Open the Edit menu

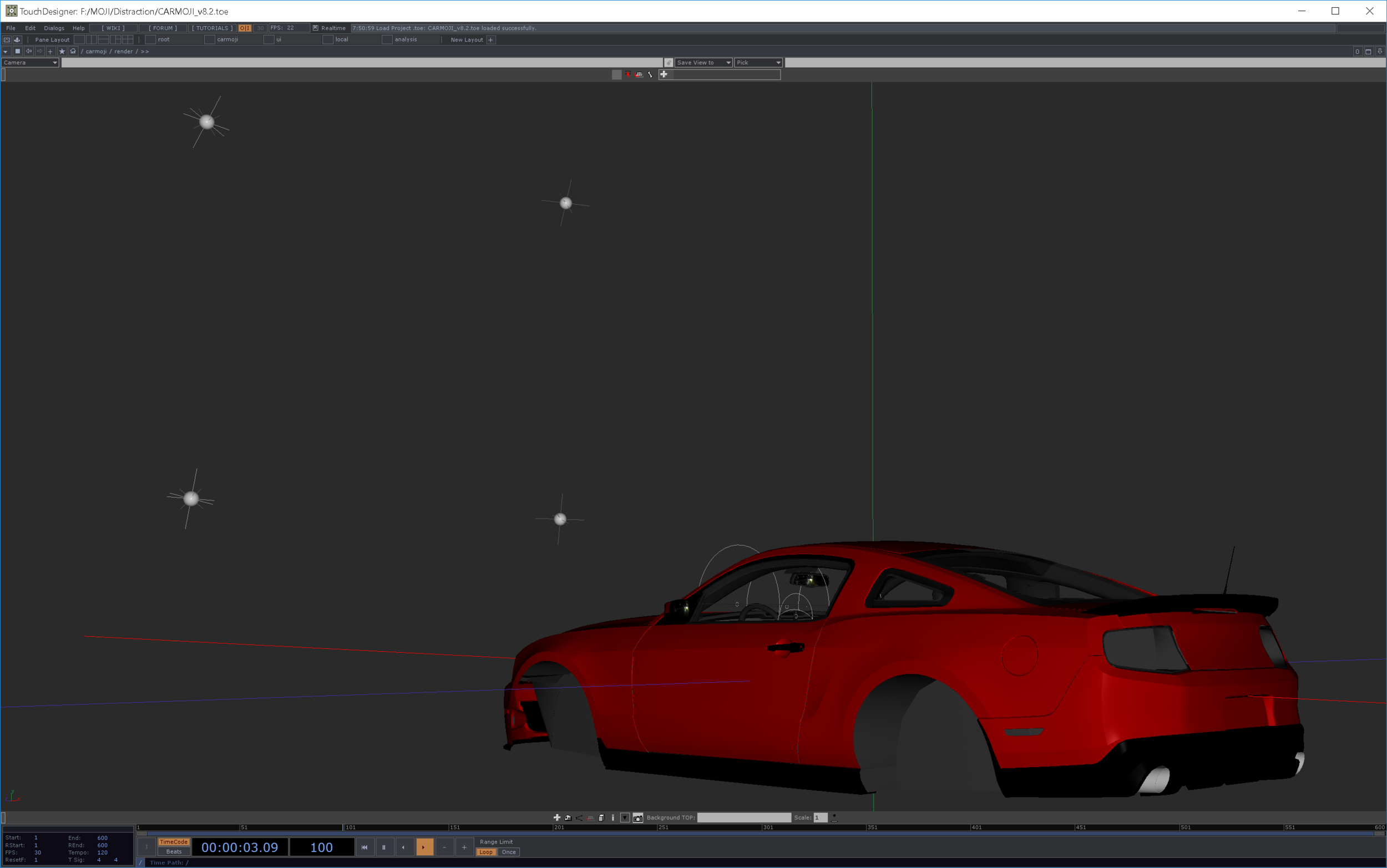pyautogui.click(x=31, y=28)
